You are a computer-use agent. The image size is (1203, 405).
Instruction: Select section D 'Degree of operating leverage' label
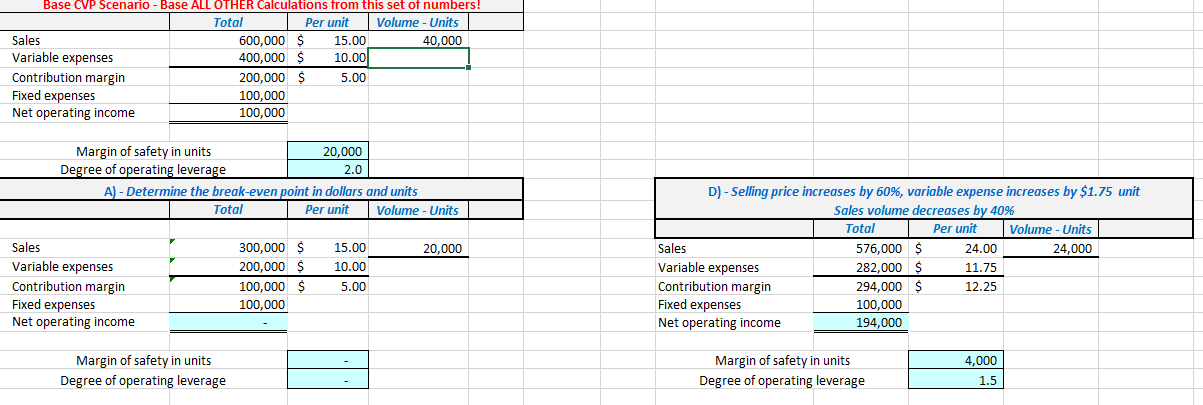[782, 380]
